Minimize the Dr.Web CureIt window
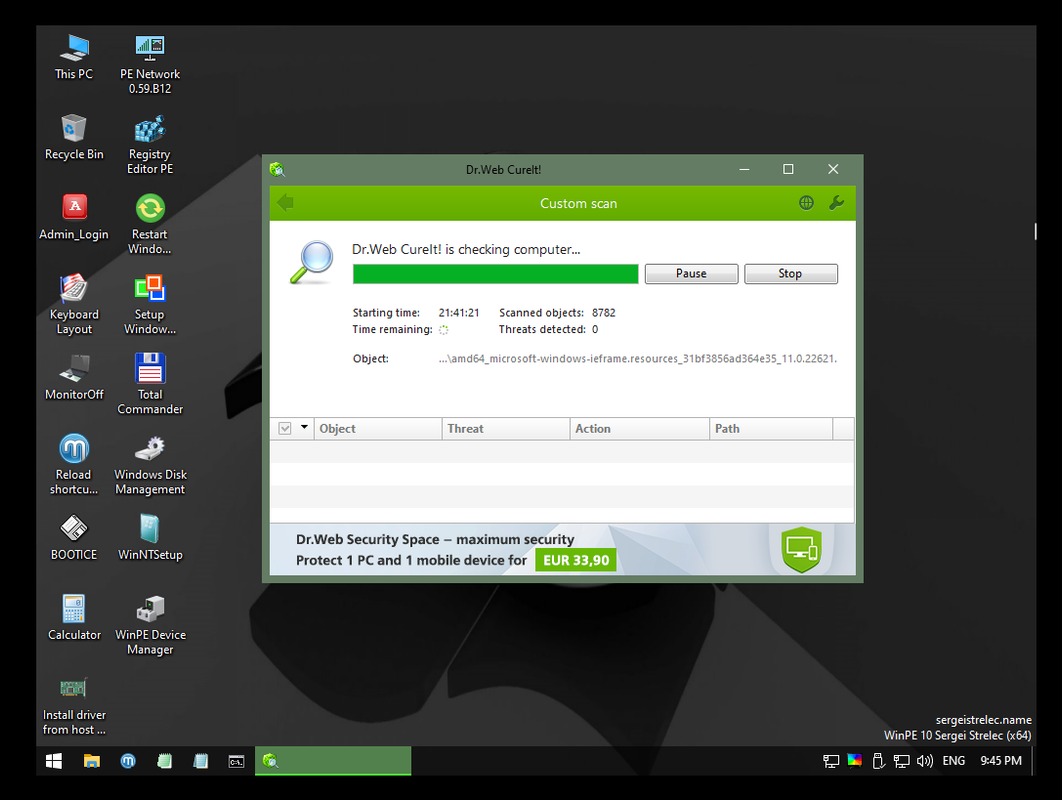Image resolution: width=1062 pixels, height=800 pixels. pyautogui.click(x=744, y=169)
